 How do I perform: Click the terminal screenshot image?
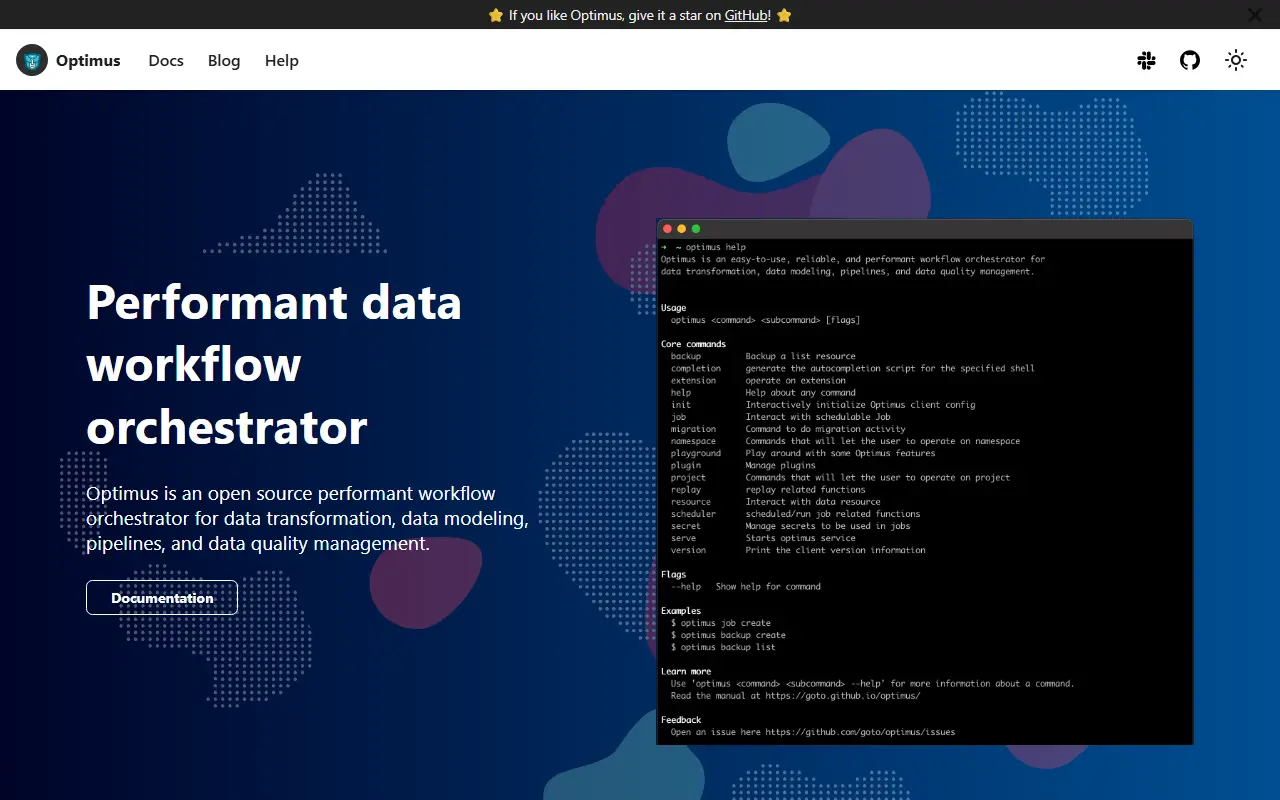click(925, 482)
